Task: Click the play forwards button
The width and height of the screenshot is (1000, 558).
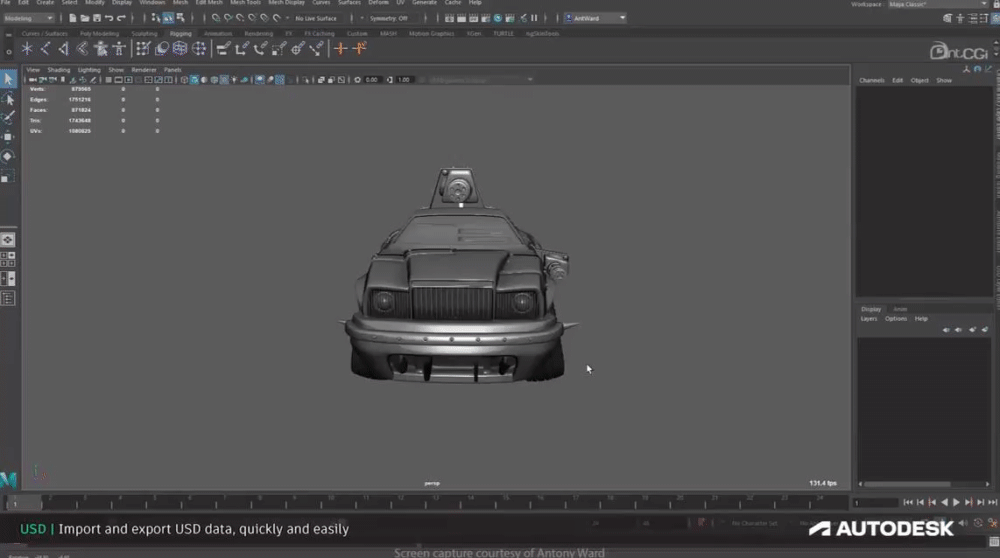Action: click(x=956, y=503)
